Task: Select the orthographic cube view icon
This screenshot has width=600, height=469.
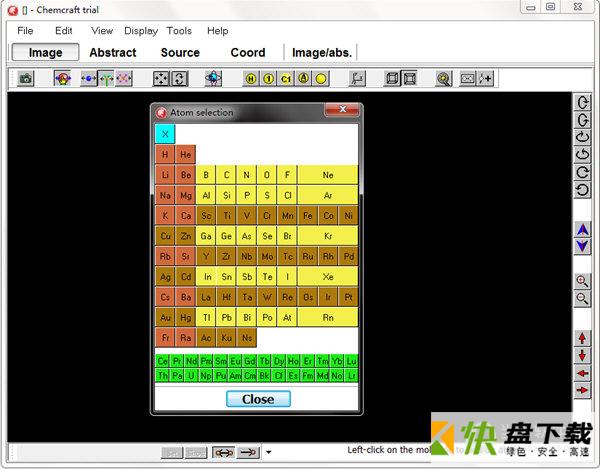Action: tap(392, 78)
